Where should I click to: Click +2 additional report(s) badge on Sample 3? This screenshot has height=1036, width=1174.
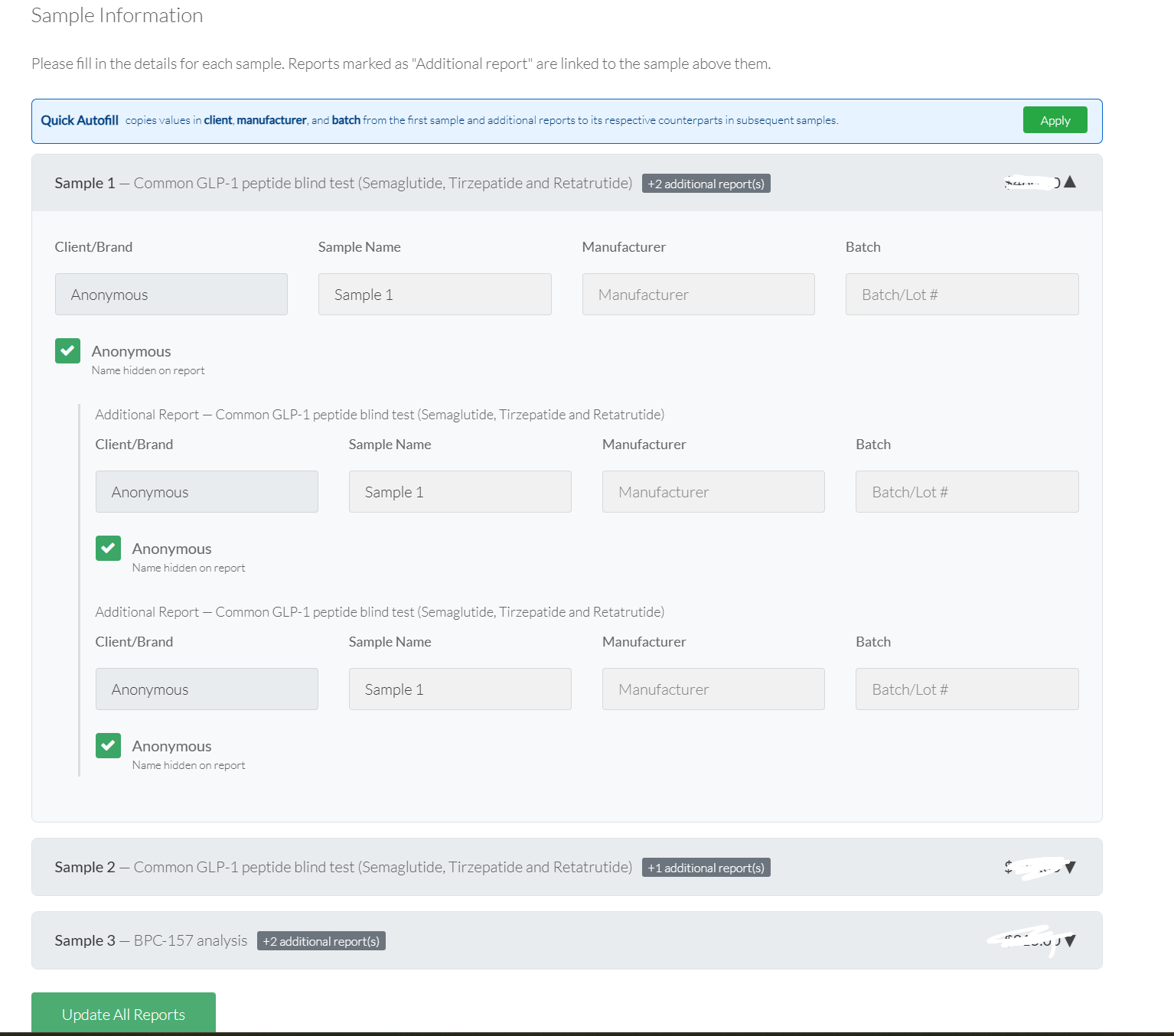pyautogui.click(x=321, y=941)
